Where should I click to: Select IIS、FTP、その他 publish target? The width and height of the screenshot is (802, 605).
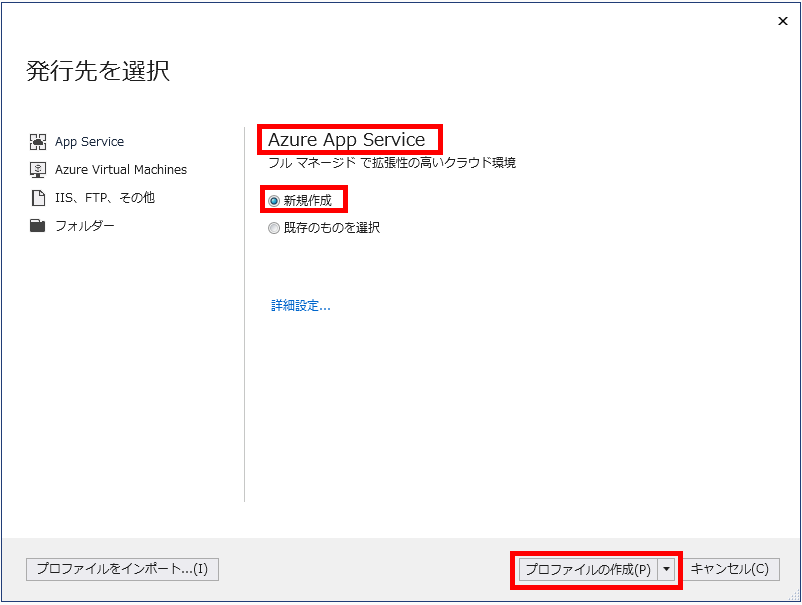pos(105,198)
